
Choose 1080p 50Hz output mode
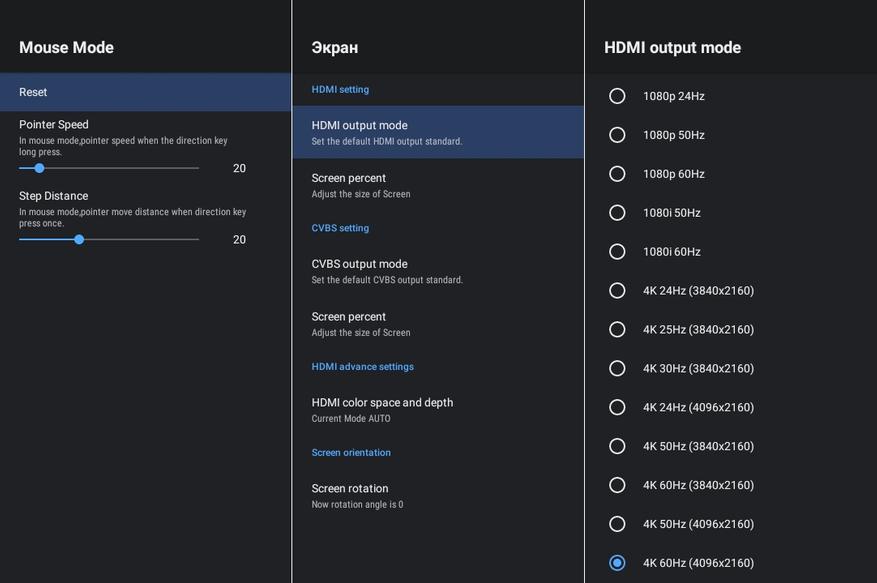pyautogui.click(x=617, y=135)
